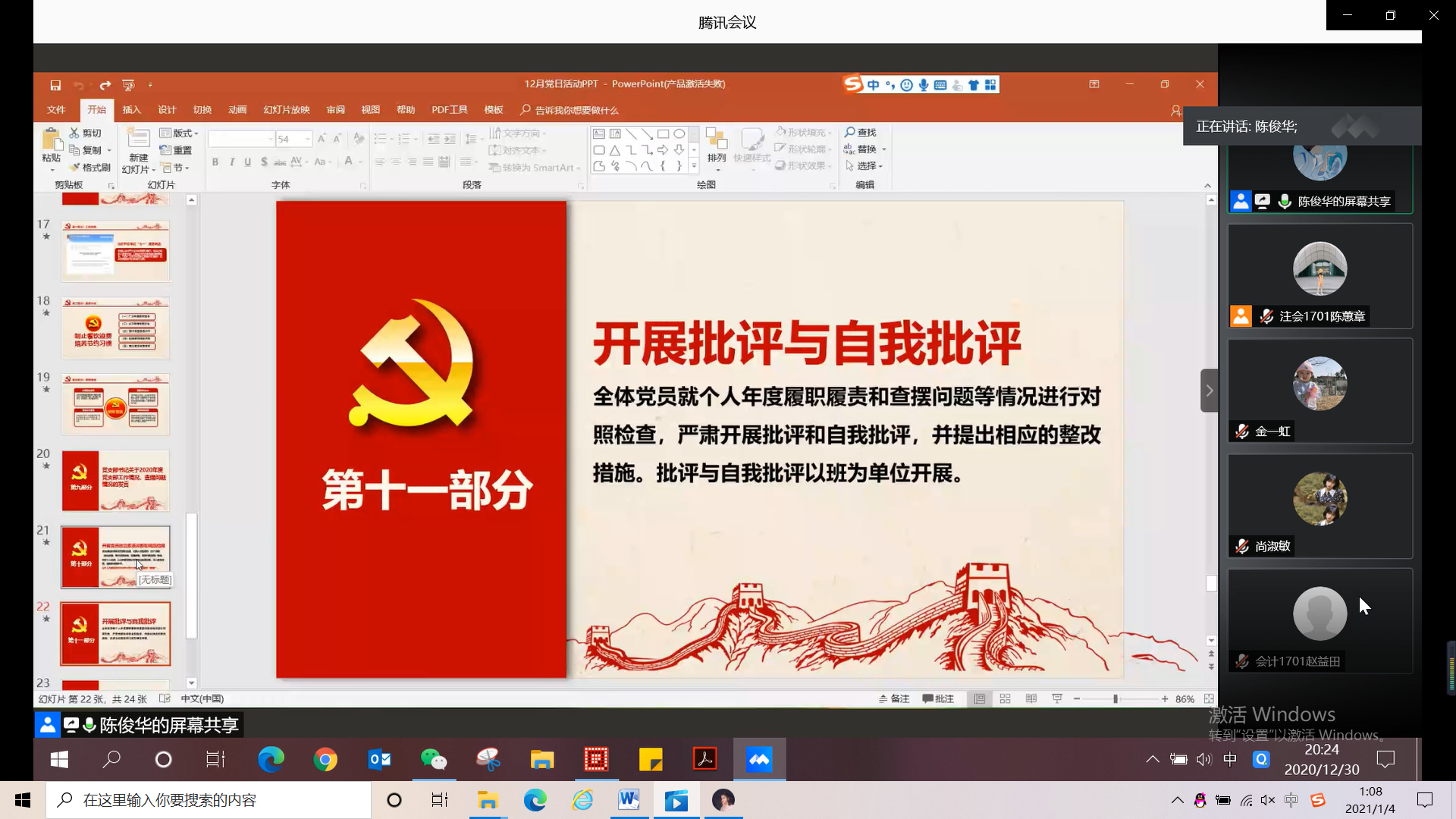Screen dimensions: 1456x819
Task: Click the Redo arrow icon
Action: tap(105, 85)
